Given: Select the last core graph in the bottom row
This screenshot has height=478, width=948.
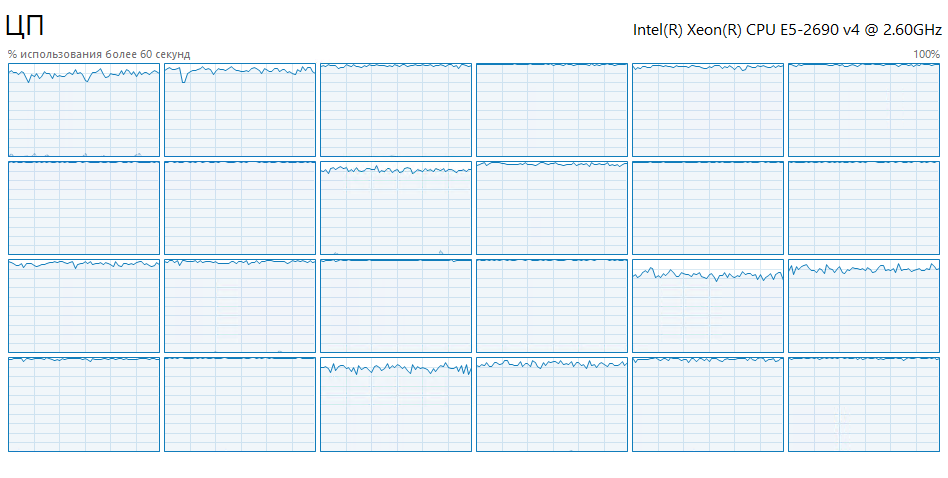Looking at the screenshot, I should click(864, 404).
